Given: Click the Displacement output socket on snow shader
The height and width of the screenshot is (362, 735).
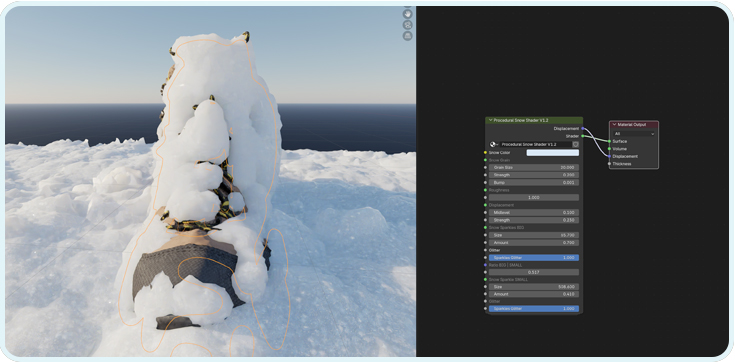Looking at the screenshot, I should (x=583, y=128).
